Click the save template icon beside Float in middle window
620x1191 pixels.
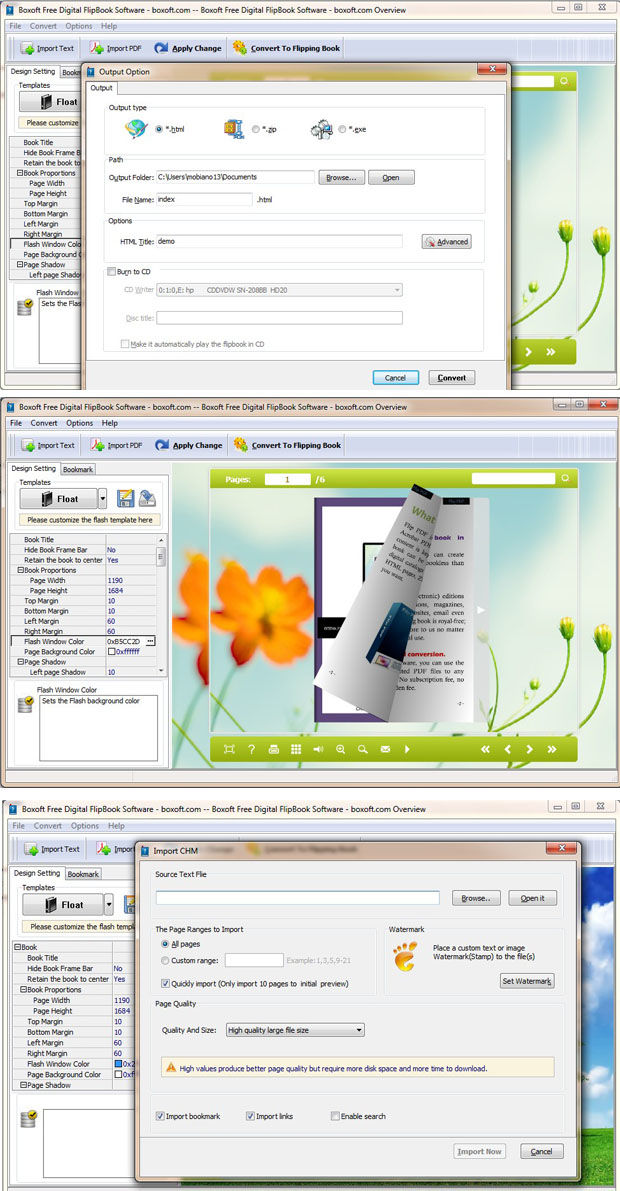click(x=125, y=499)
